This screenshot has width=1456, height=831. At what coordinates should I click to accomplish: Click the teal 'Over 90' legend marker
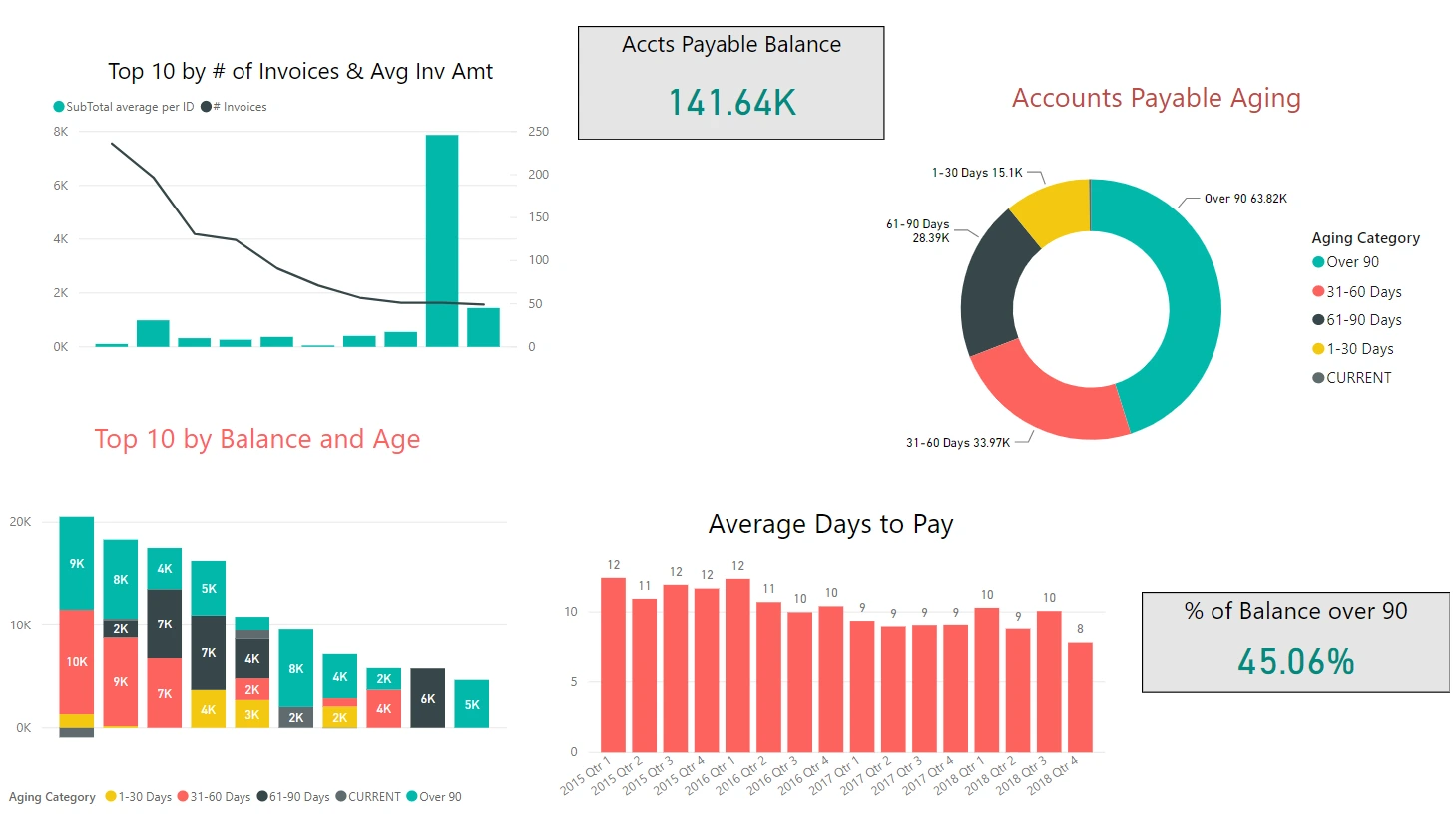(x=1319, y=261)
